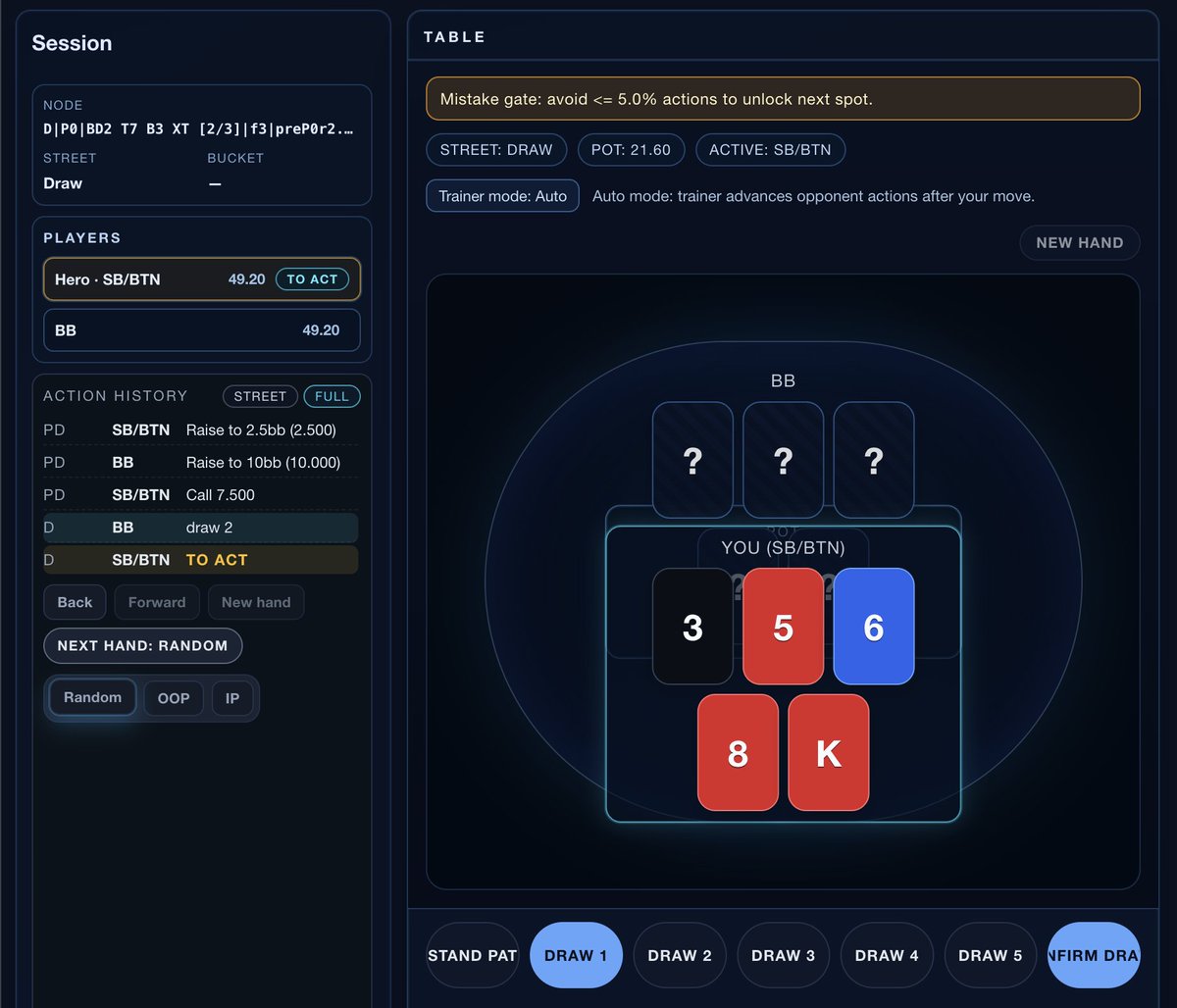Screen dimensions: 1177x1008
Task: Select the BB player row
Action: point(202,330)
